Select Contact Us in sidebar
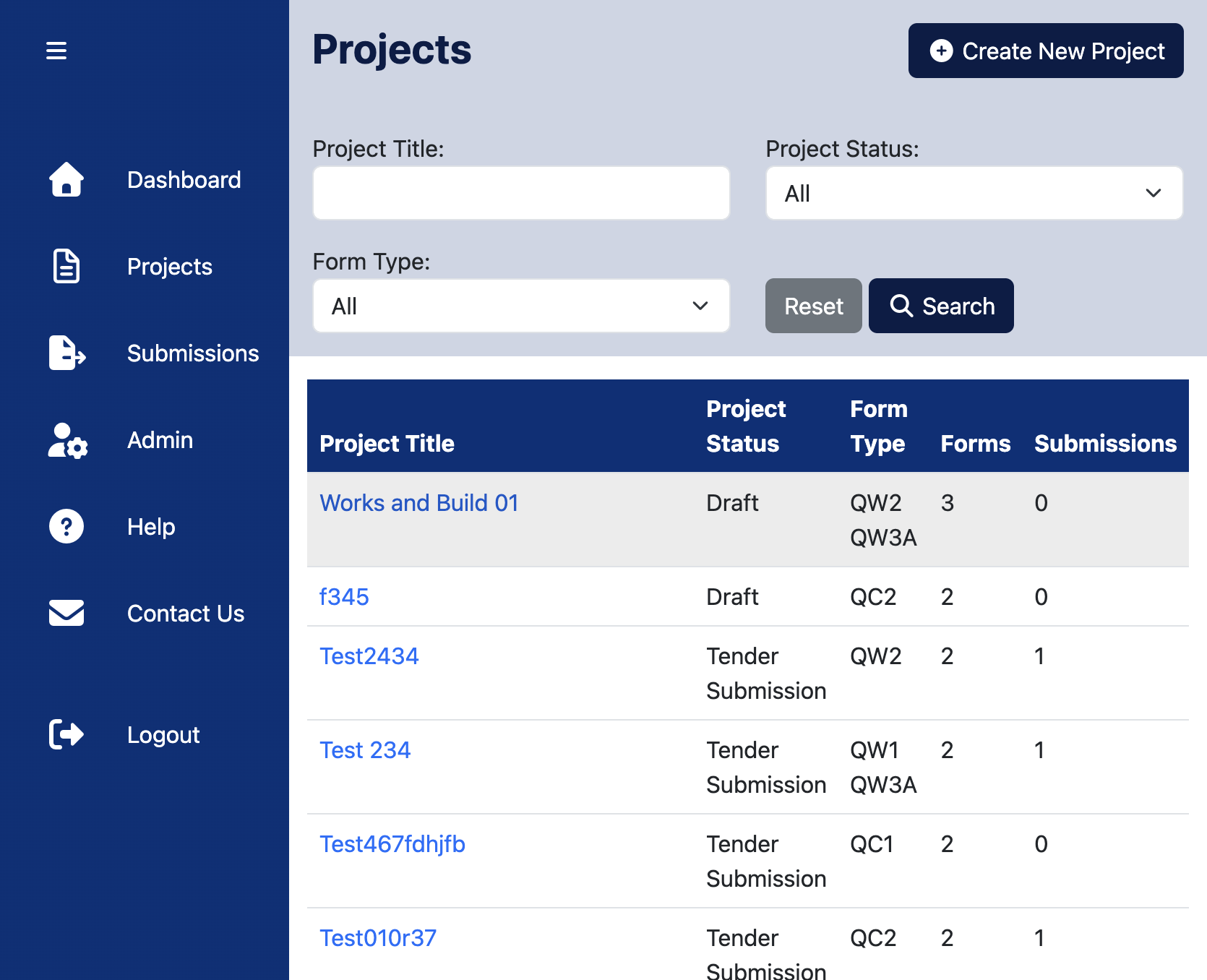1207x980 pixels. click(x=186, y=614)
